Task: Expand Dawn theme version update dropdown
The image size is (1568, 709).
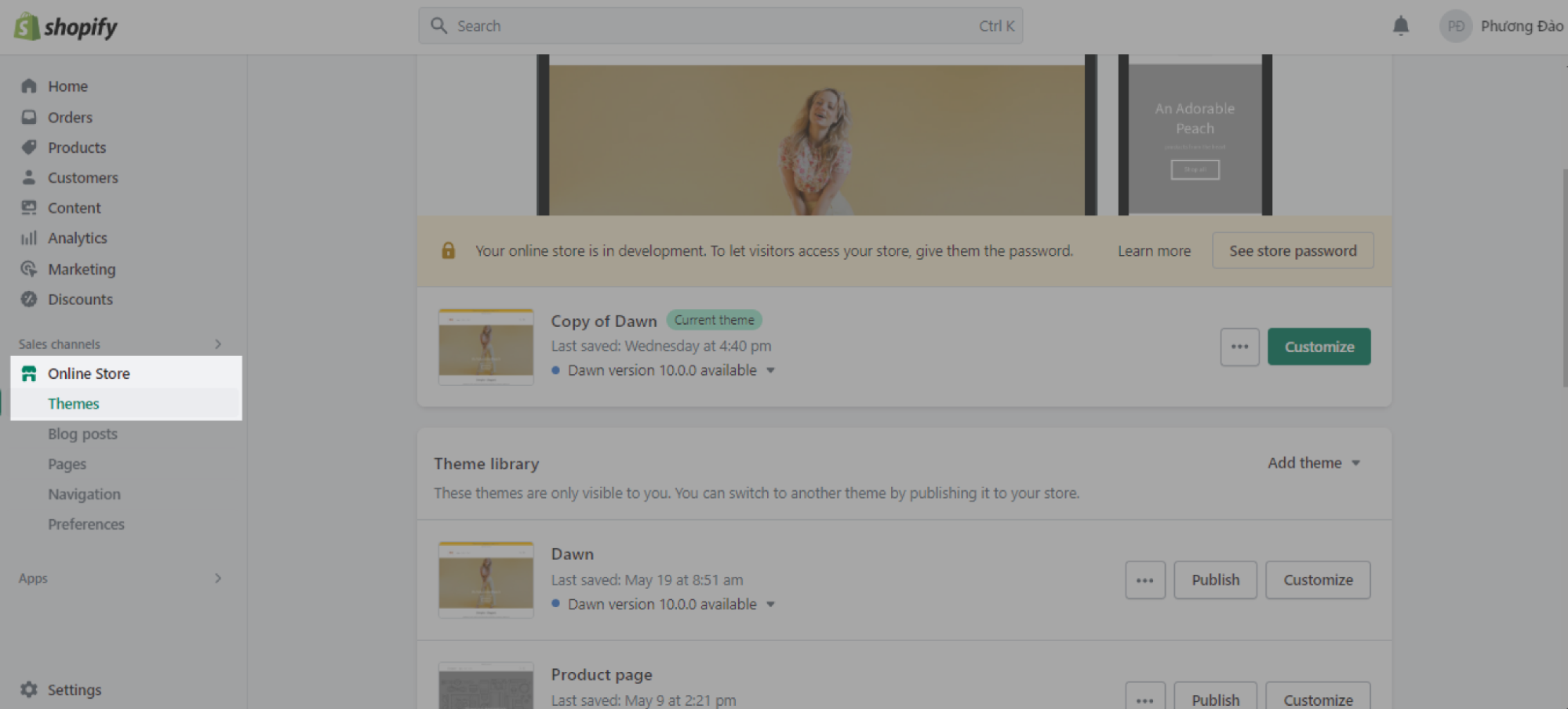Action: [x=770, y=604]
